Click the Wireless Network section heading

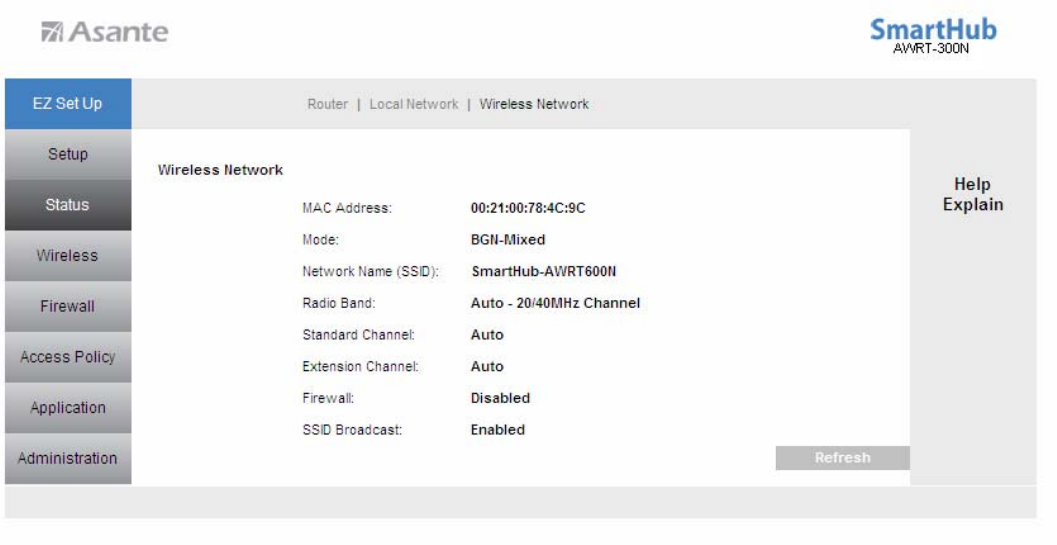pyautogui.click(x=220, y=170)
